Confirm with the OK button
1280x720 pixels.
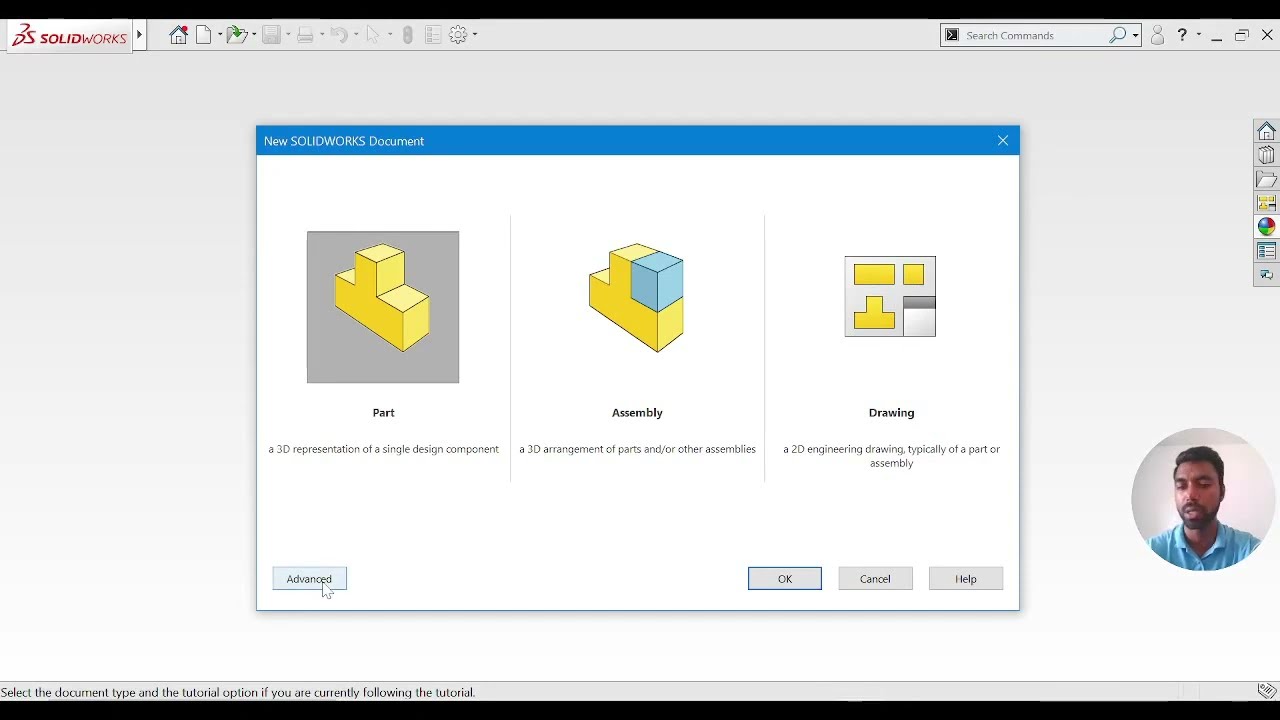pyautogui.click(x=785, y=579)
